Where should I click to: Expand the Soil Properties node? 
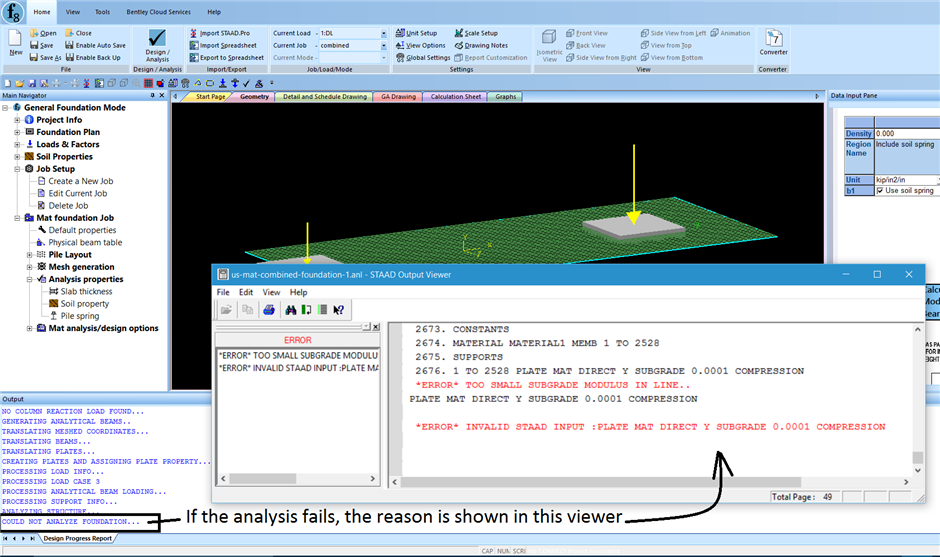pos(17,156)
